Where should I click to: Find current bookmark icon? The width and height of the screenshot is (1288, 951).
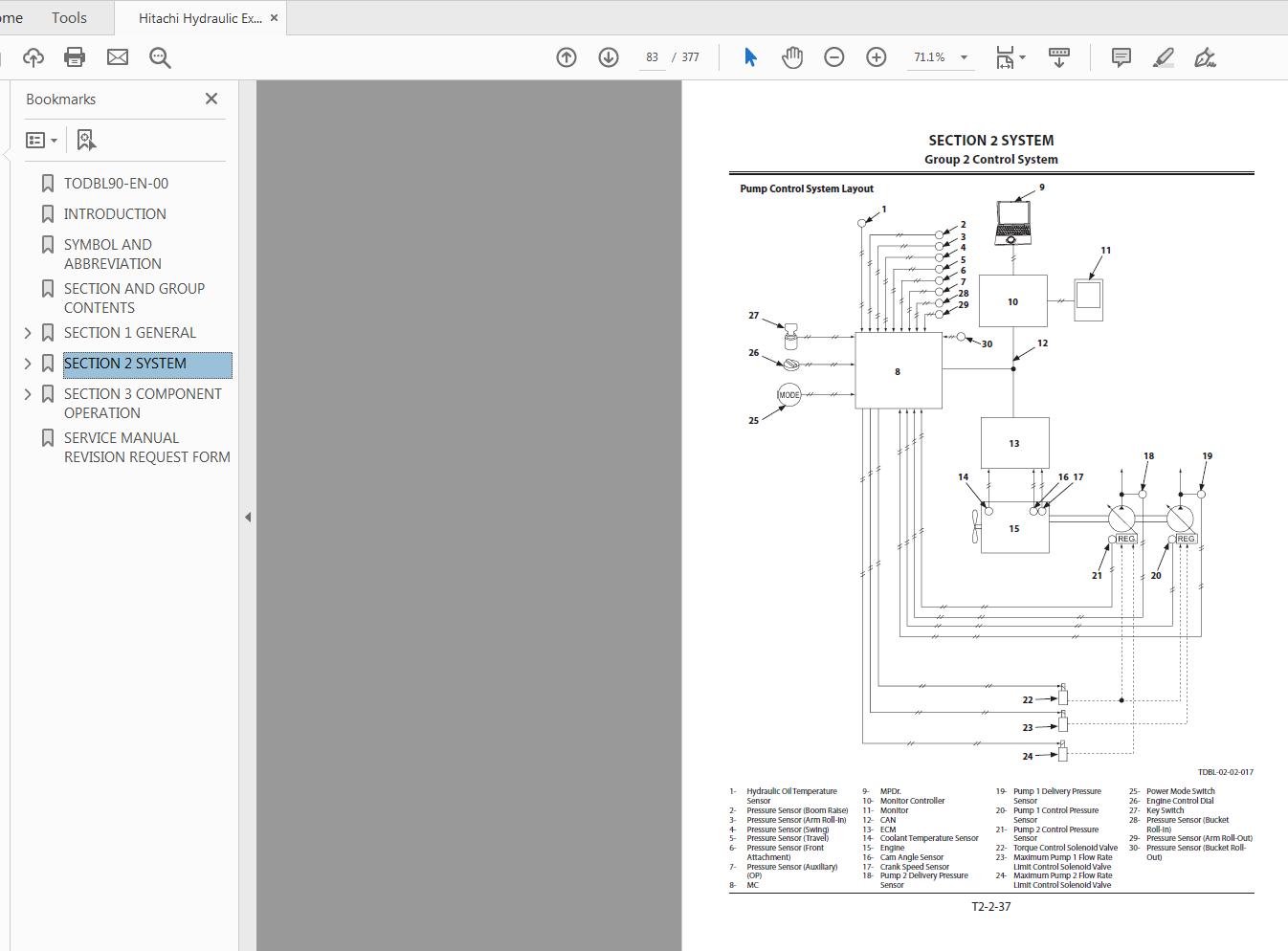[x=86, y=141]
